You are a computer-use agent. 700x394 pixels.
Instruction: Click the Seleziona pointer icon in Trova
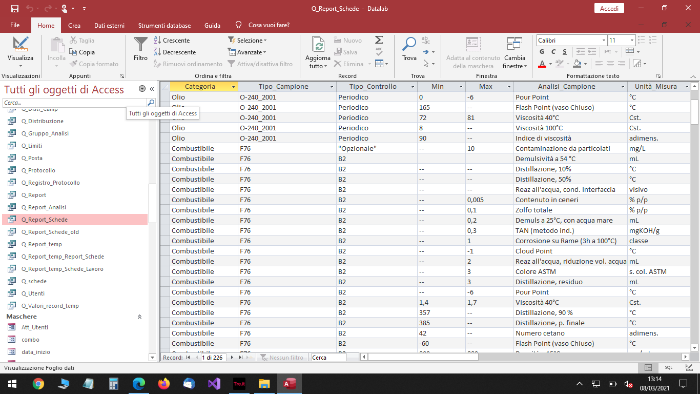[426, 64]
